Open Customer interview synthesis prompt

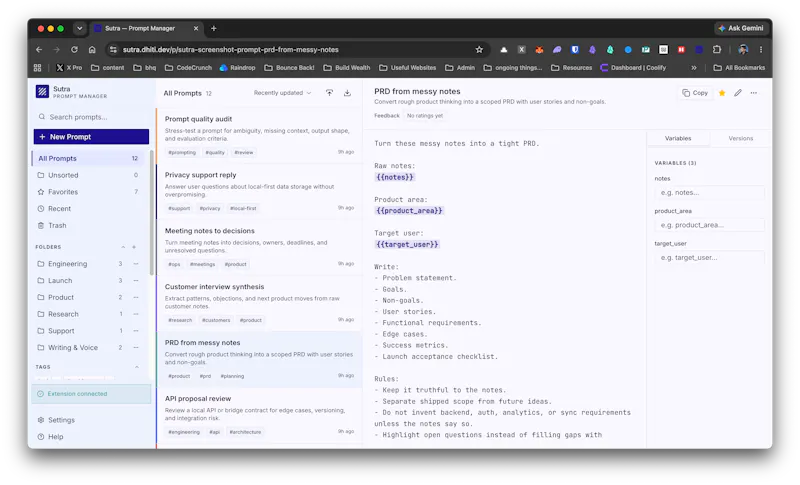tap(259, 303)
